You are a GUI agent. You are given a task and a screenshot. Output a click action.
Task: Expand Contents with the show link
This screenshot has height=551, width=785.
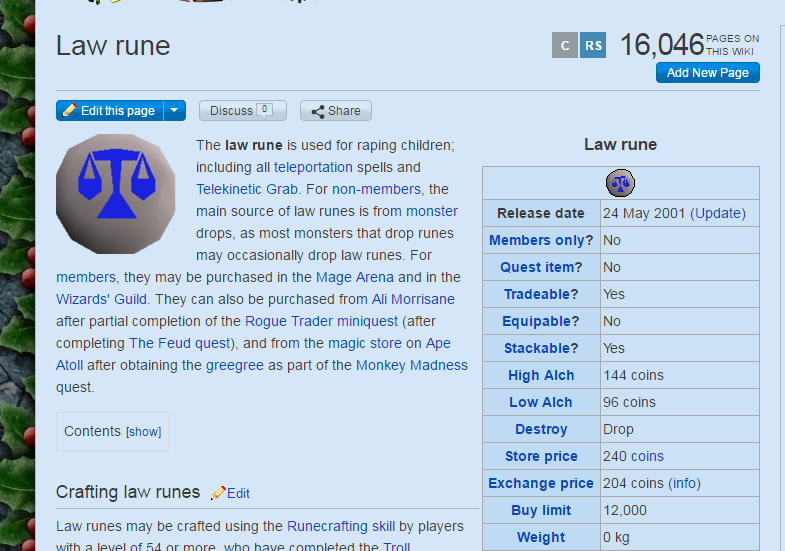(144, 432)
